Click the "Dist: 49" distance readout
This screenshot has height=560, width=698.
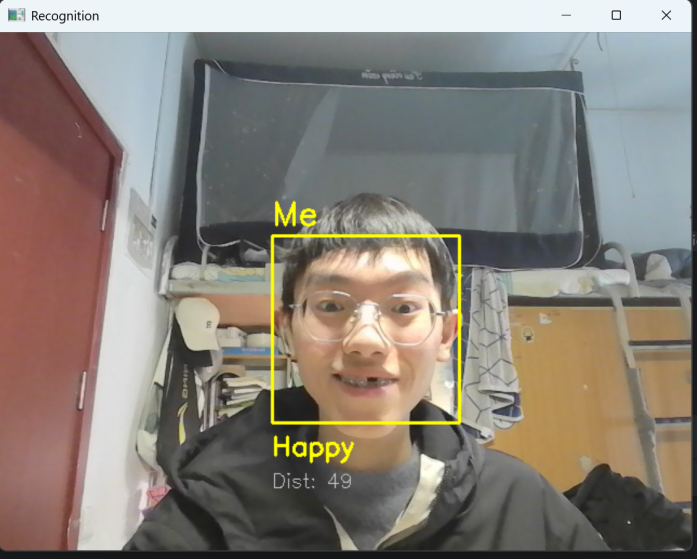(312, 481)
